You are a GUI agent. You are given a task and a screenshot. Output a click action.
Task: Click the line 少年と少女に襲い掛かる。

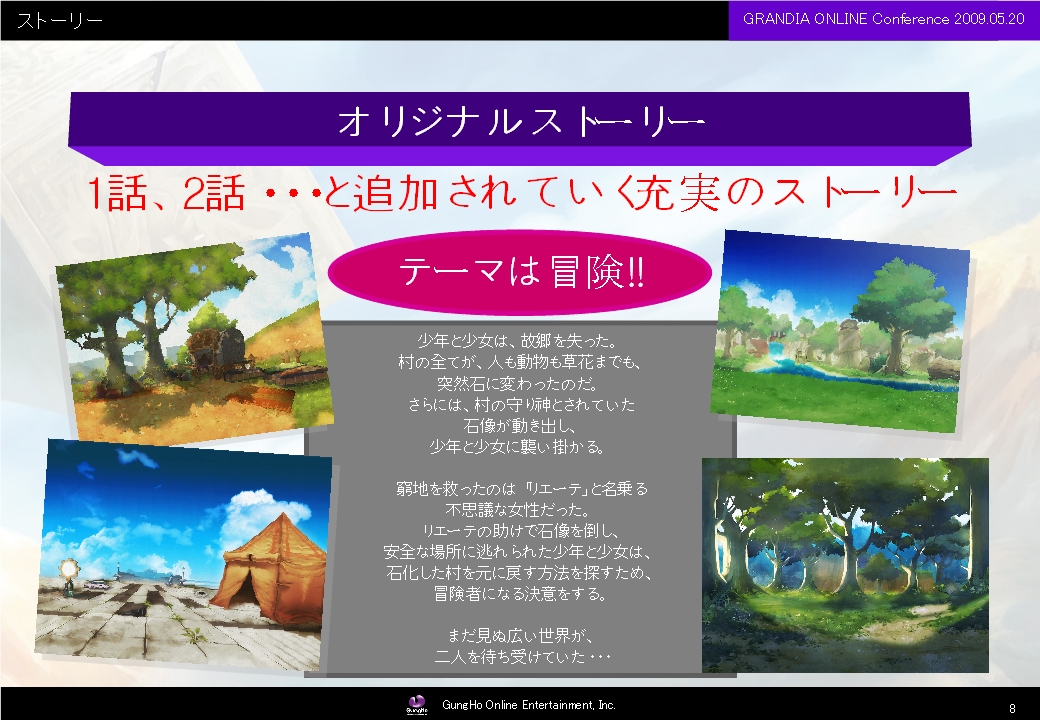point(517,447)
